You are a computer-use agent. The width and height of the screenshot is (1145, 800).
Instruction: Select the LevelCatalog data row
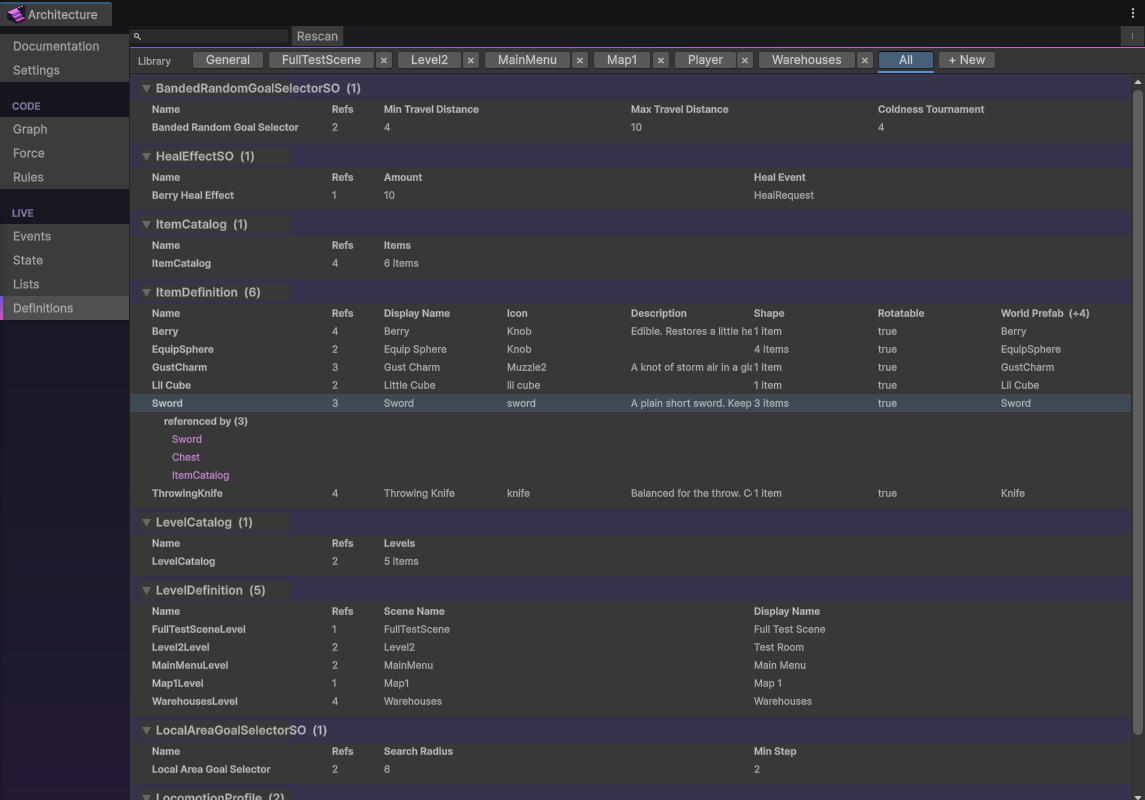(x=631, y=561)
